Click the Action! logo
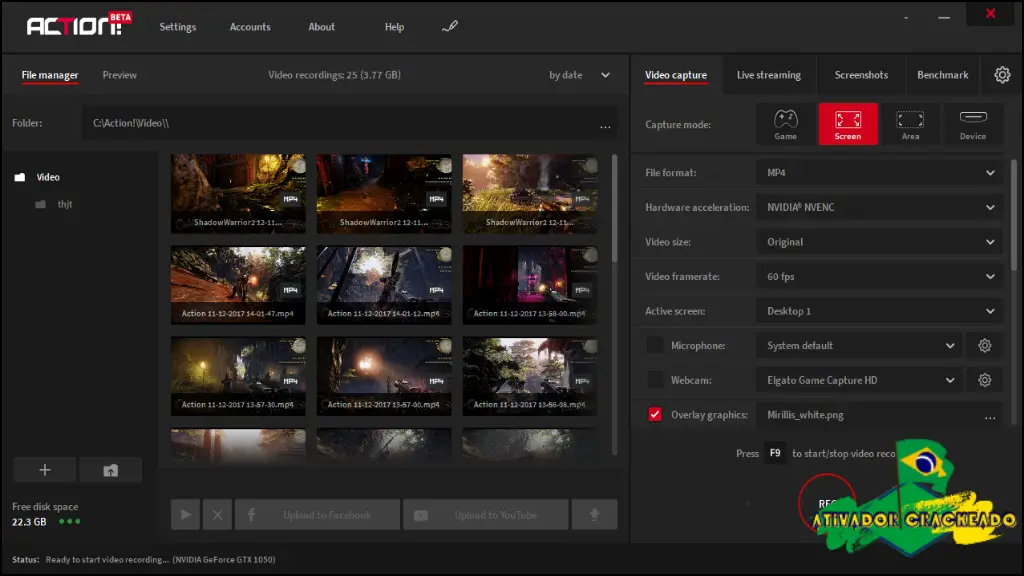 78,25
